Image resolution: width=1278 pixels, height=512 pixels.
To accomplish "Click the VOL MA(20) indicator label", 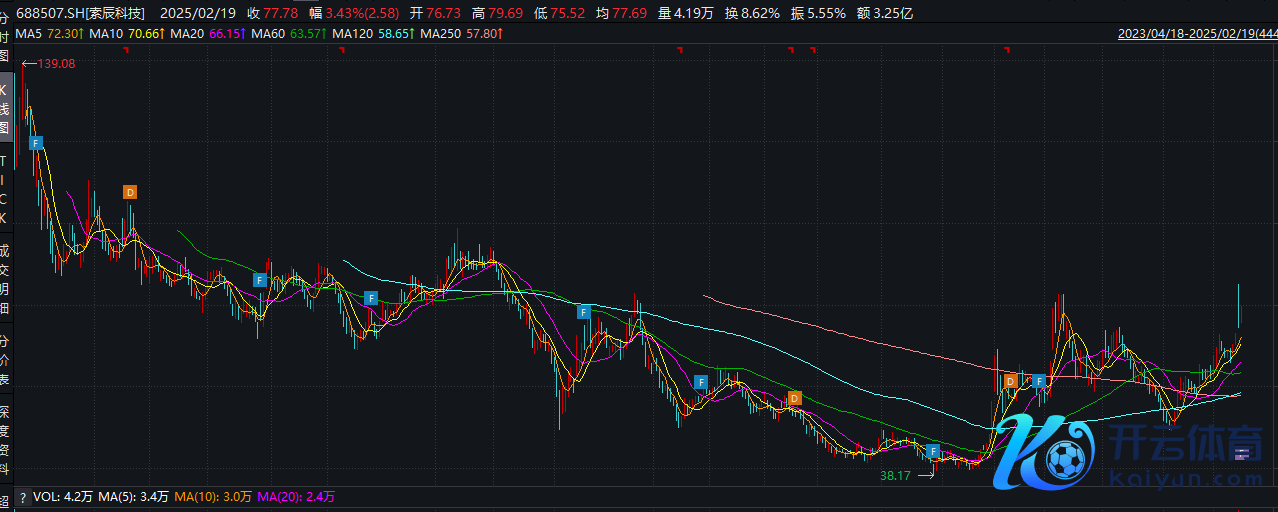I will pos(296,497).
